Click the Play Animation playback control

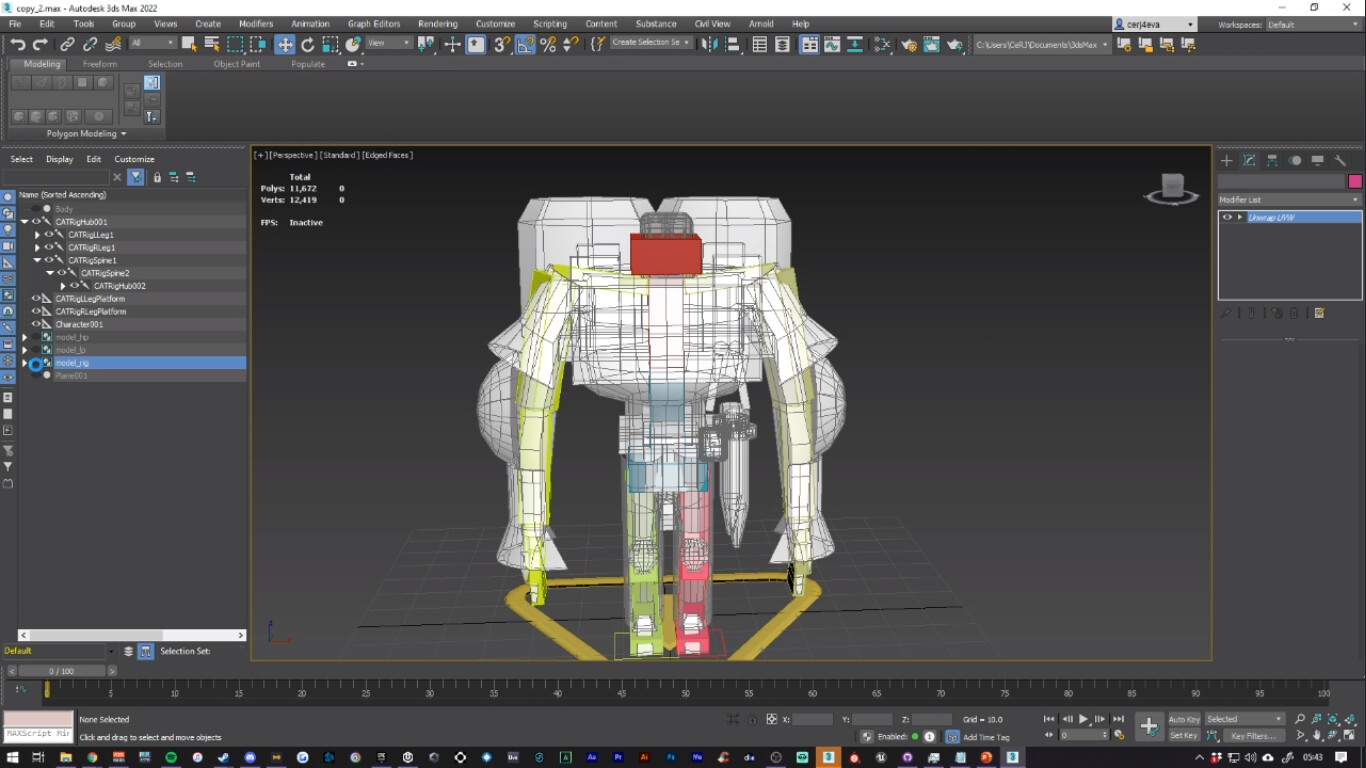[1084, 719]
